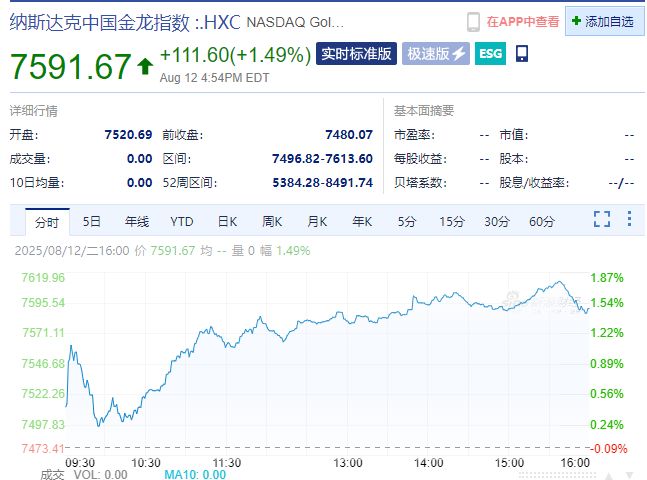Click the 股息/收益率 label
The height and width of the screenshot is (480, 647).
point(534,182)
